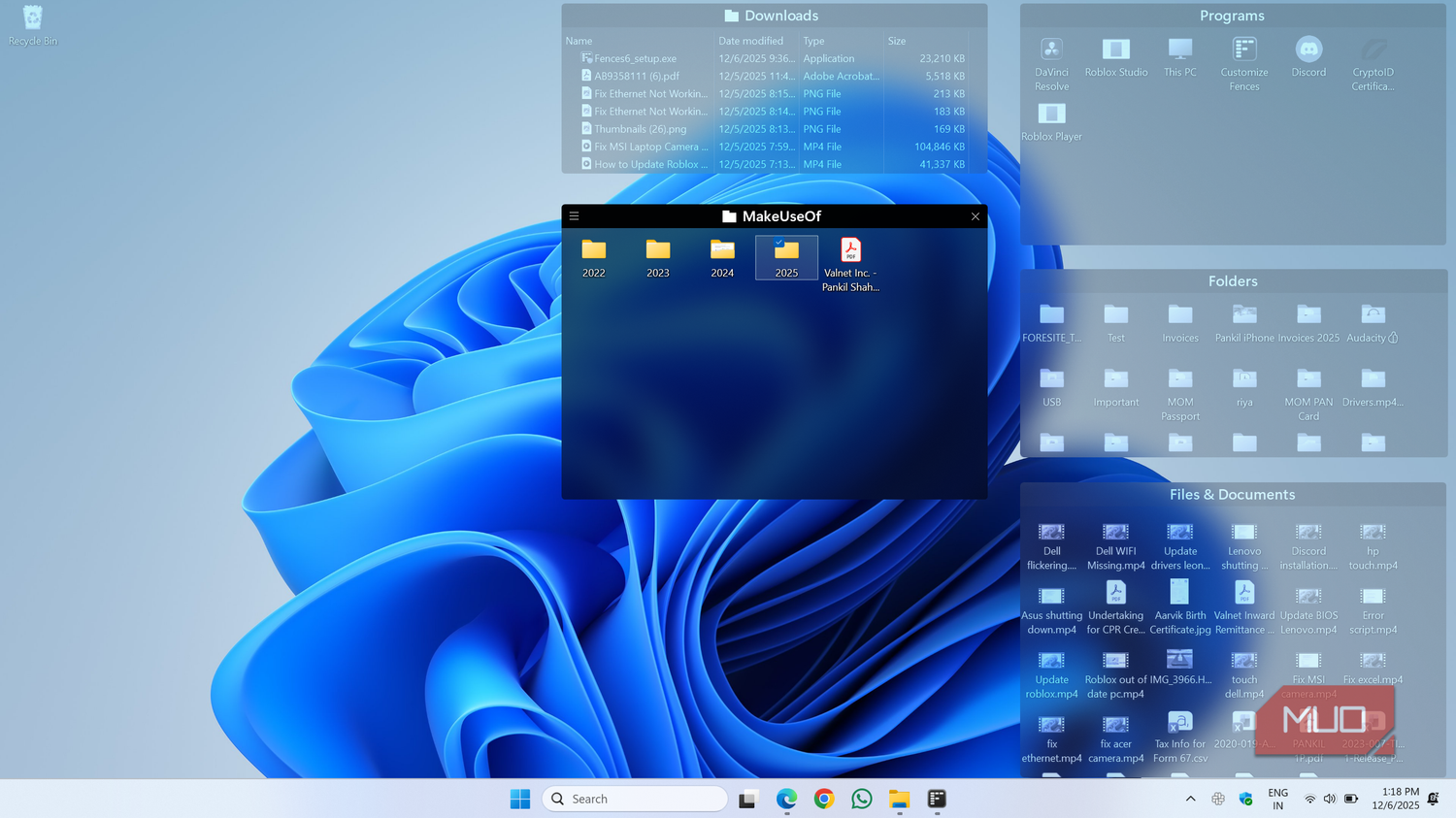Viewport: 1456px width, 818px height.
Task: Open Dell flickering video file
Action: click(x=1051, y=546)
